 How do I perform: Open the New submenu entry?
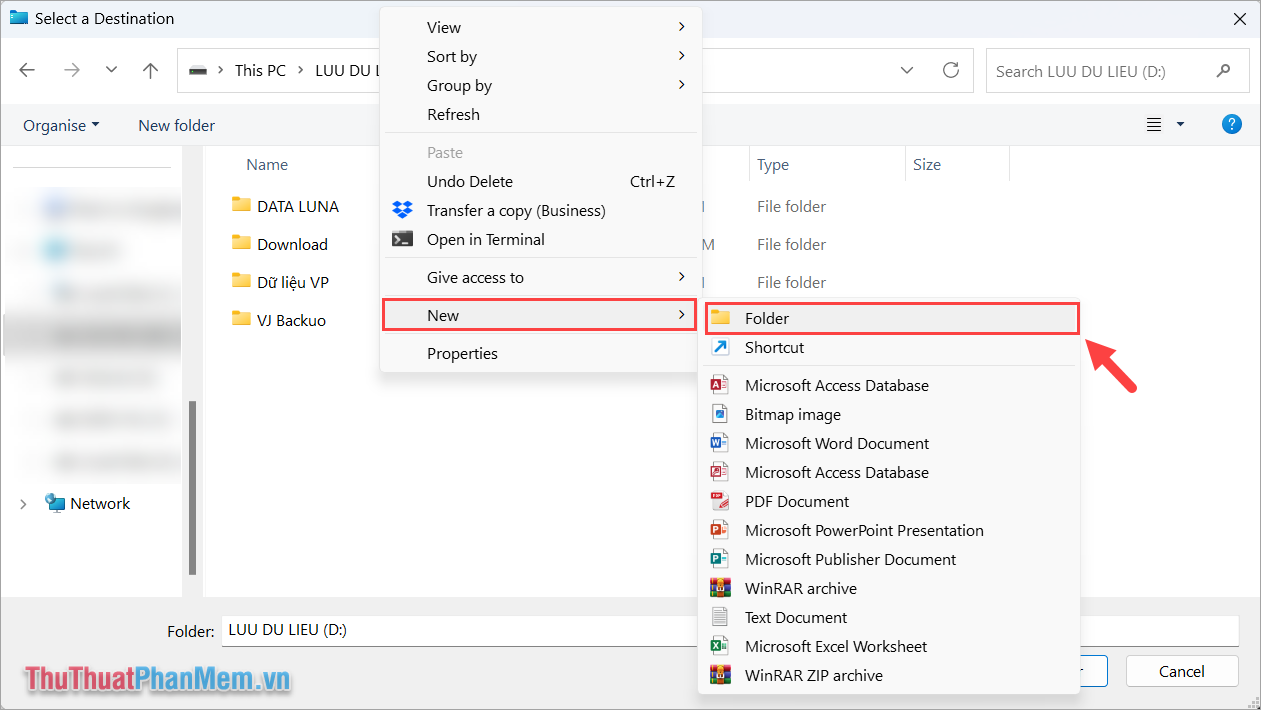[x=539, y=315]
